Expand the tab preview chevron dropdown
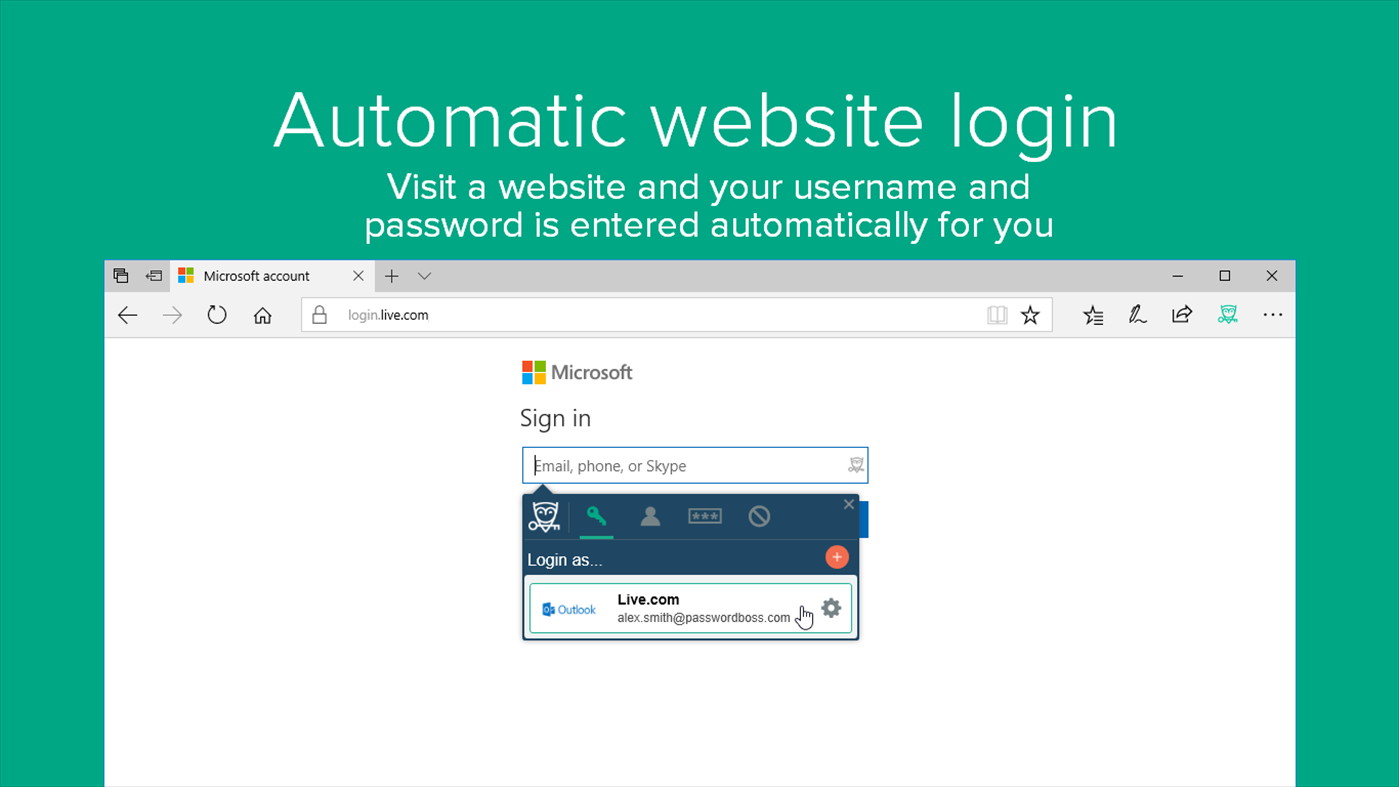The height and width of the screenshot is (787, 1399). click(x=424, y=276)
